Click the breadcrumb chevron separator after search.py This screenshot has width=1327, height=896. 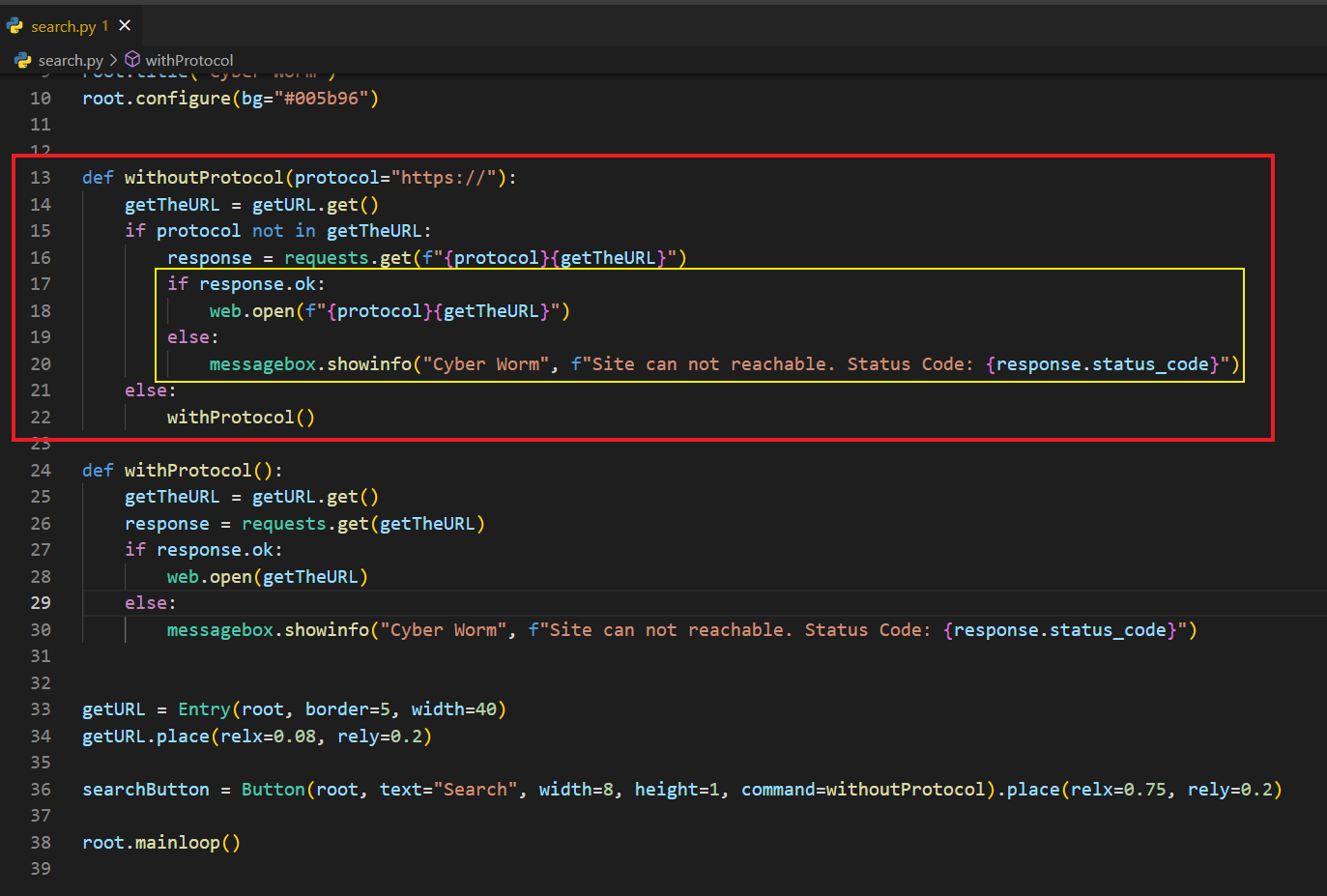(x=114, y=60)
